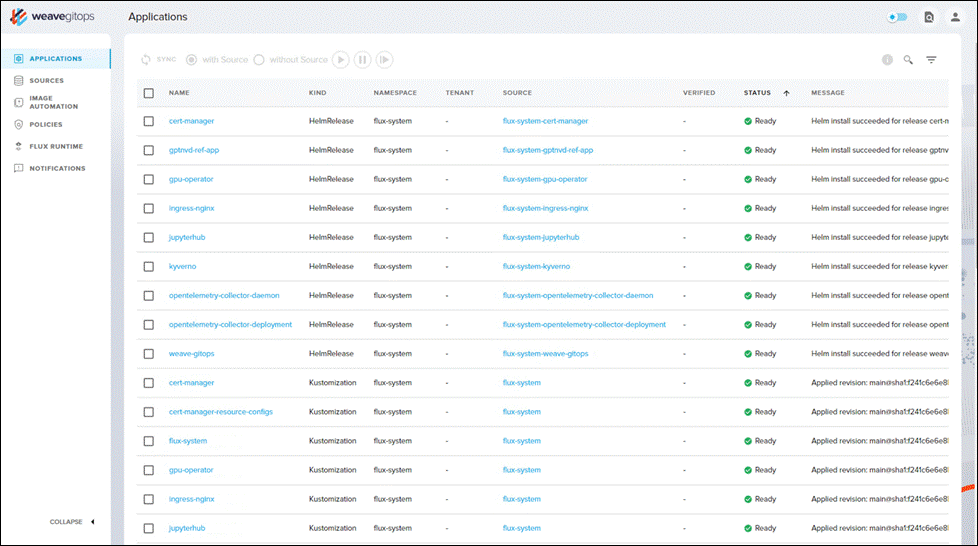Viewport: 978px width, 546px height.
Task: Click the Verified column header
Action: click(x=699, y=93)
